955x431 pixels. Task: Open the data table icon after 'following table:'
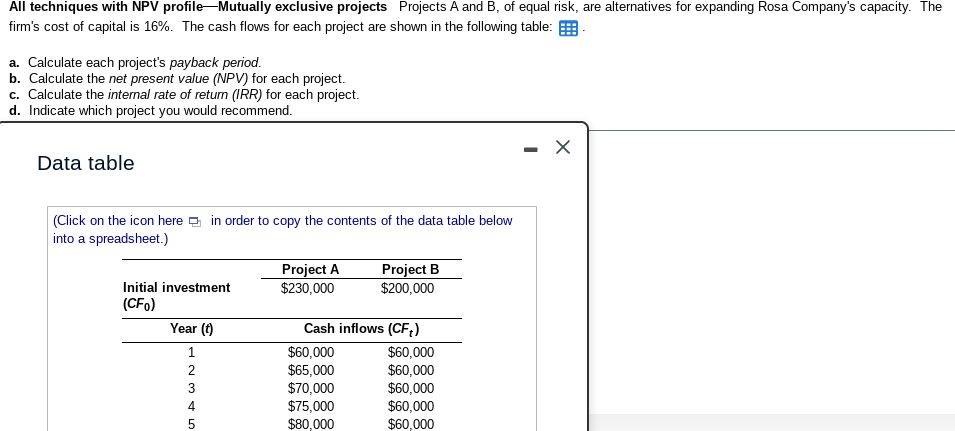click(x=568, y=29)
